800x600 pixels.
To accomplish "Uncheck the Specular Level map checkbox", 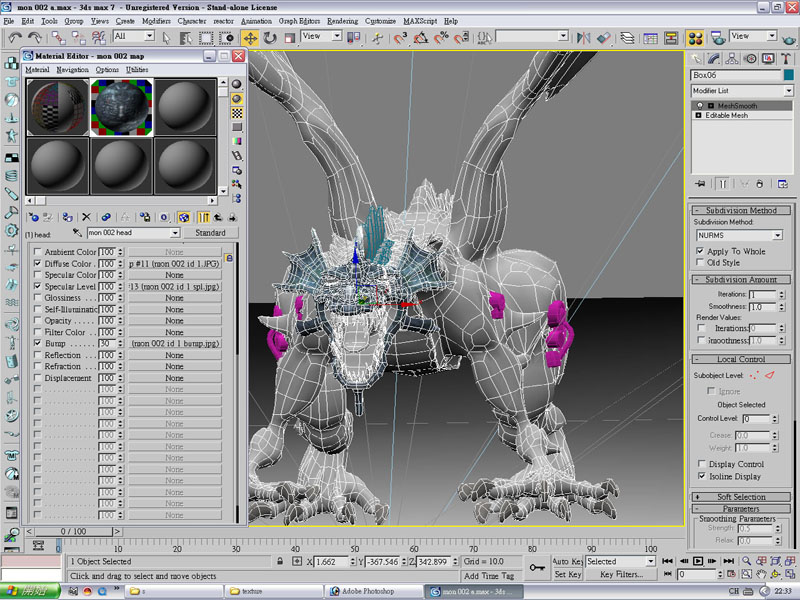I will (x=37, y=286).
